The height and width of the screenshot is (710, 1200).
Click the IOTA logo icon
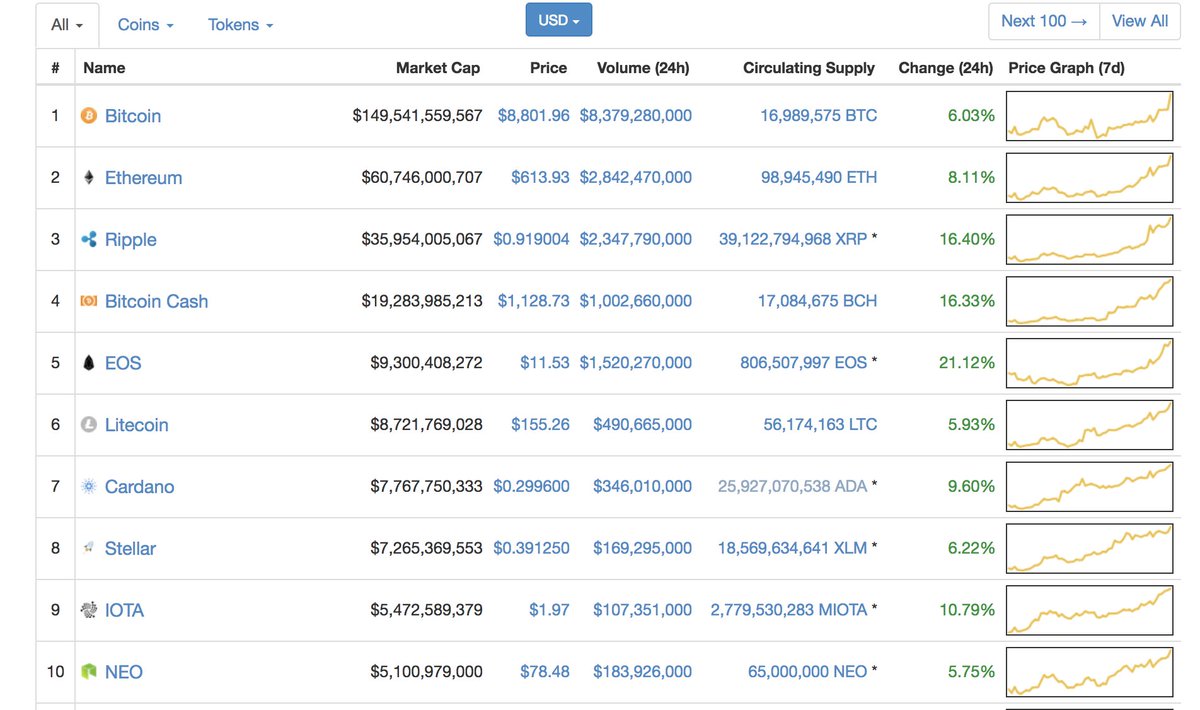88,610
